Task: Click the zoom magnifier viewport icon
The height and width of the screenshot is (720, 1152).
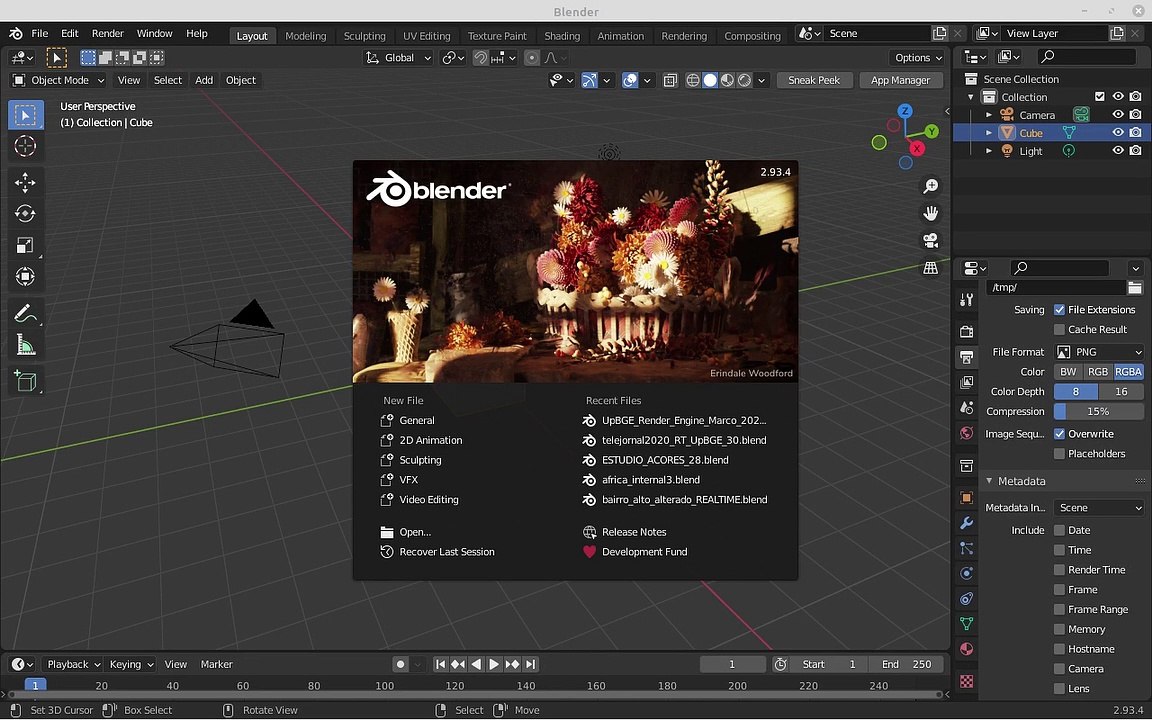Action: tap(931, 187)
